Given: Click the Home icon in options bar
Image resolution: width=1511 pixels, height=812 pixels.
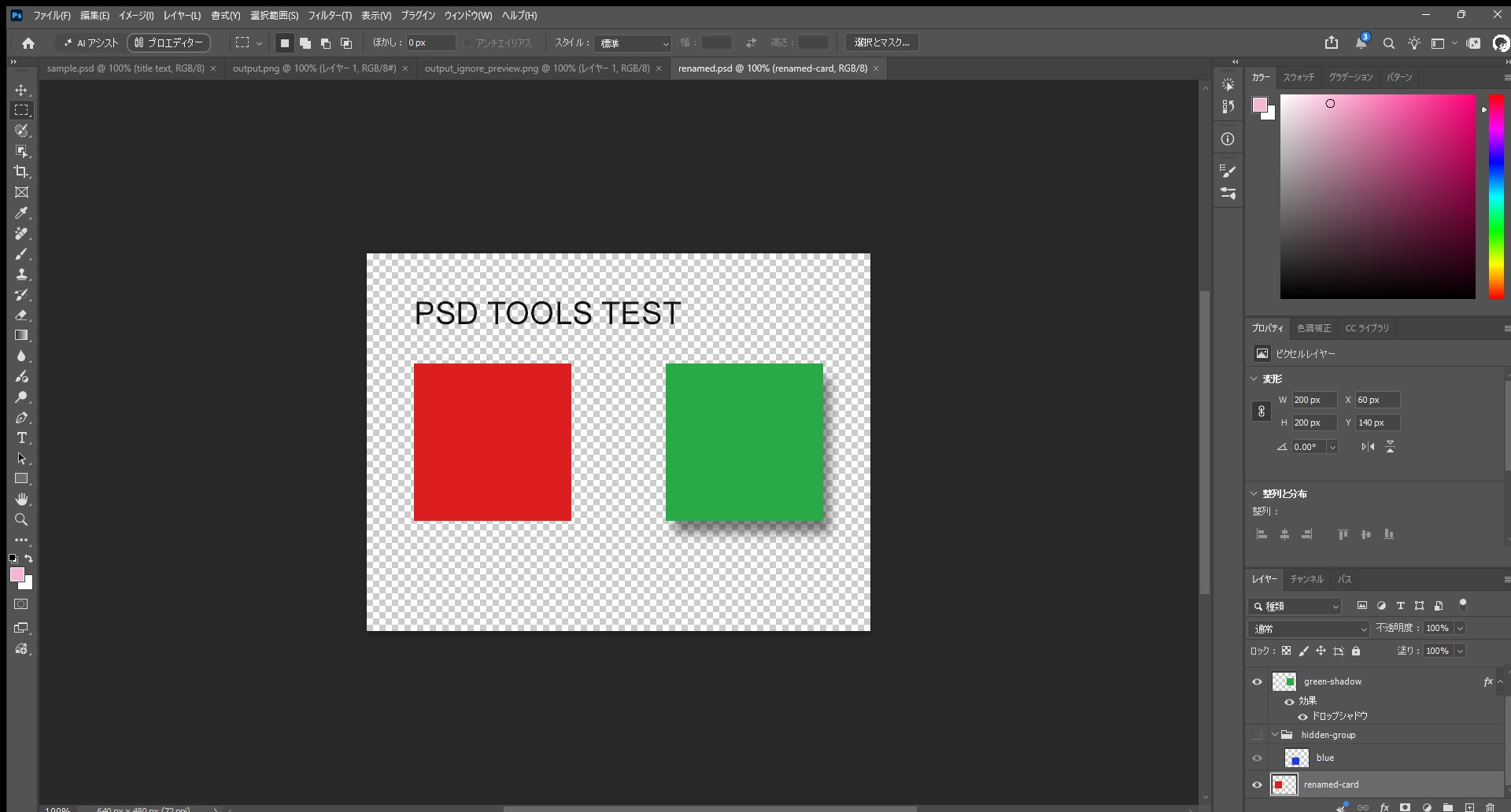Looking at the screenshot, I should 28,43.
